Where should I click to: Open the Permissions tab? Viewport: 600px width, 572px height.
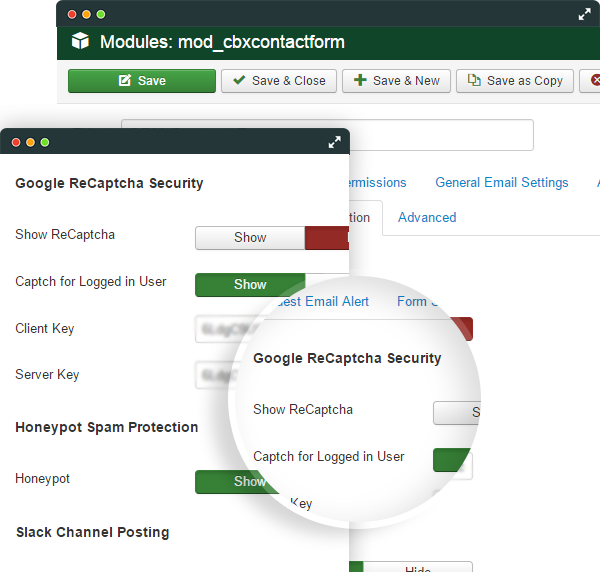(377, 183)
